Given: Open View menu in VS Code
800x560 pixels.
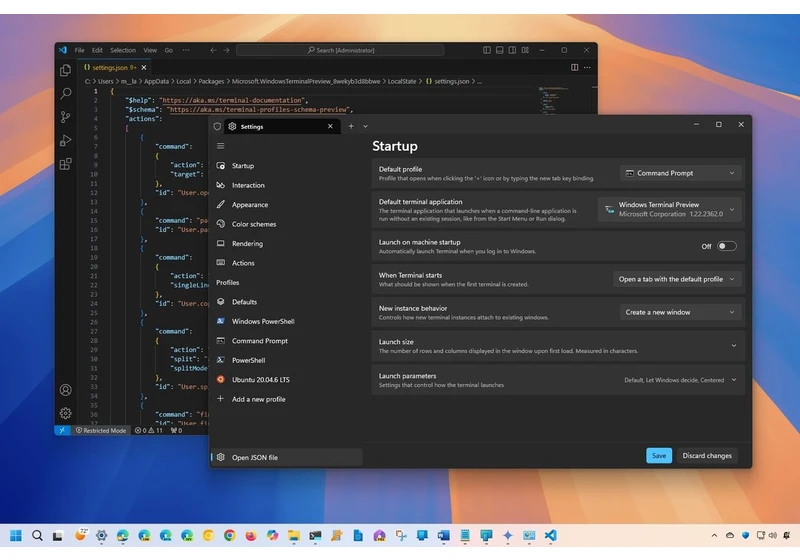Looking at the screenshot, I should point(150,50).
